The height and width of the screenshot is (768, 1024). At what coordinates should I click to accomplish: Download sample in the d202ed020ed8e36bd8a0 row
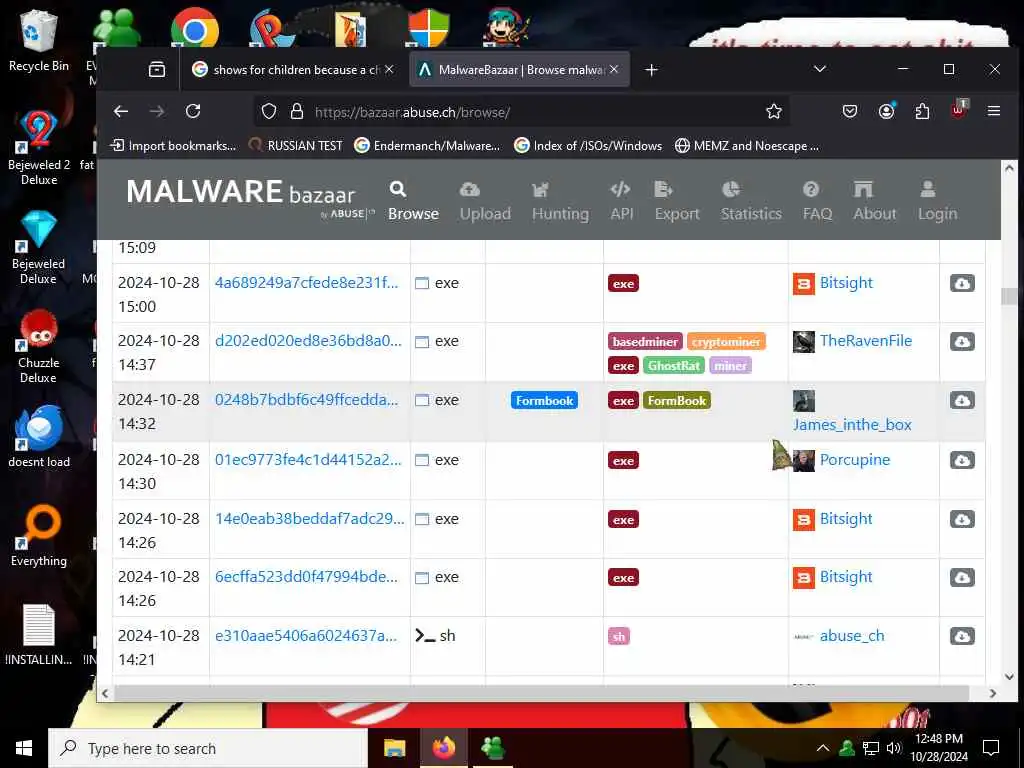click(x=962, y=342)
